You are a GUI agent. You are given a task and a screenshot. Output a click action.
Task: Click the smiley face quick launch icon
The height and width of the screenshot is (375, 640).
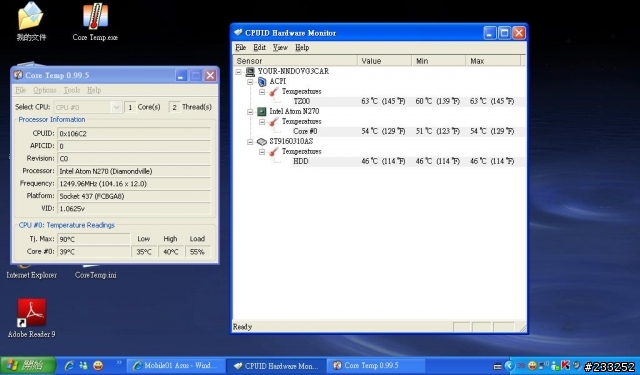[98, 365]
